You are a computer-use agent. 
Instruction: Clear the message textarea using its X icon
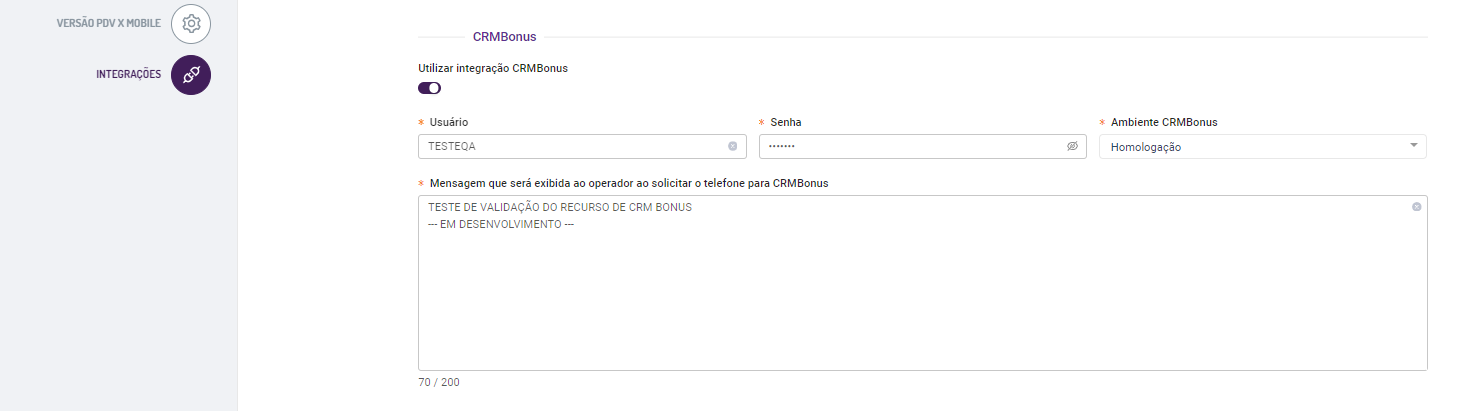point(1416,207)
